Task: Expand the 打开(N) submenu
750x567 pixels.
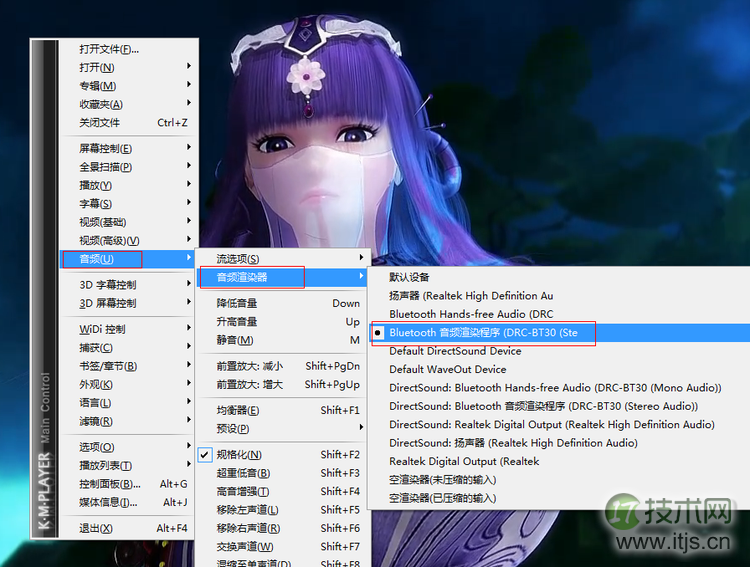Action: pos(128,67)
